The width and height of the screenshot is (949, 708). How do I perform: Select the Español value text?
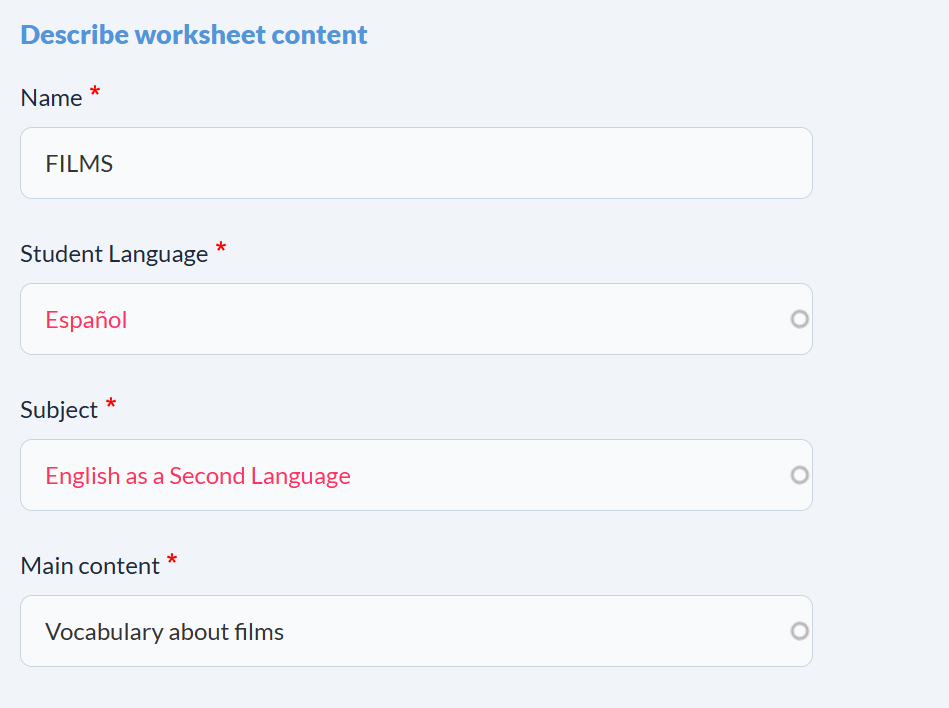(86, 320)
